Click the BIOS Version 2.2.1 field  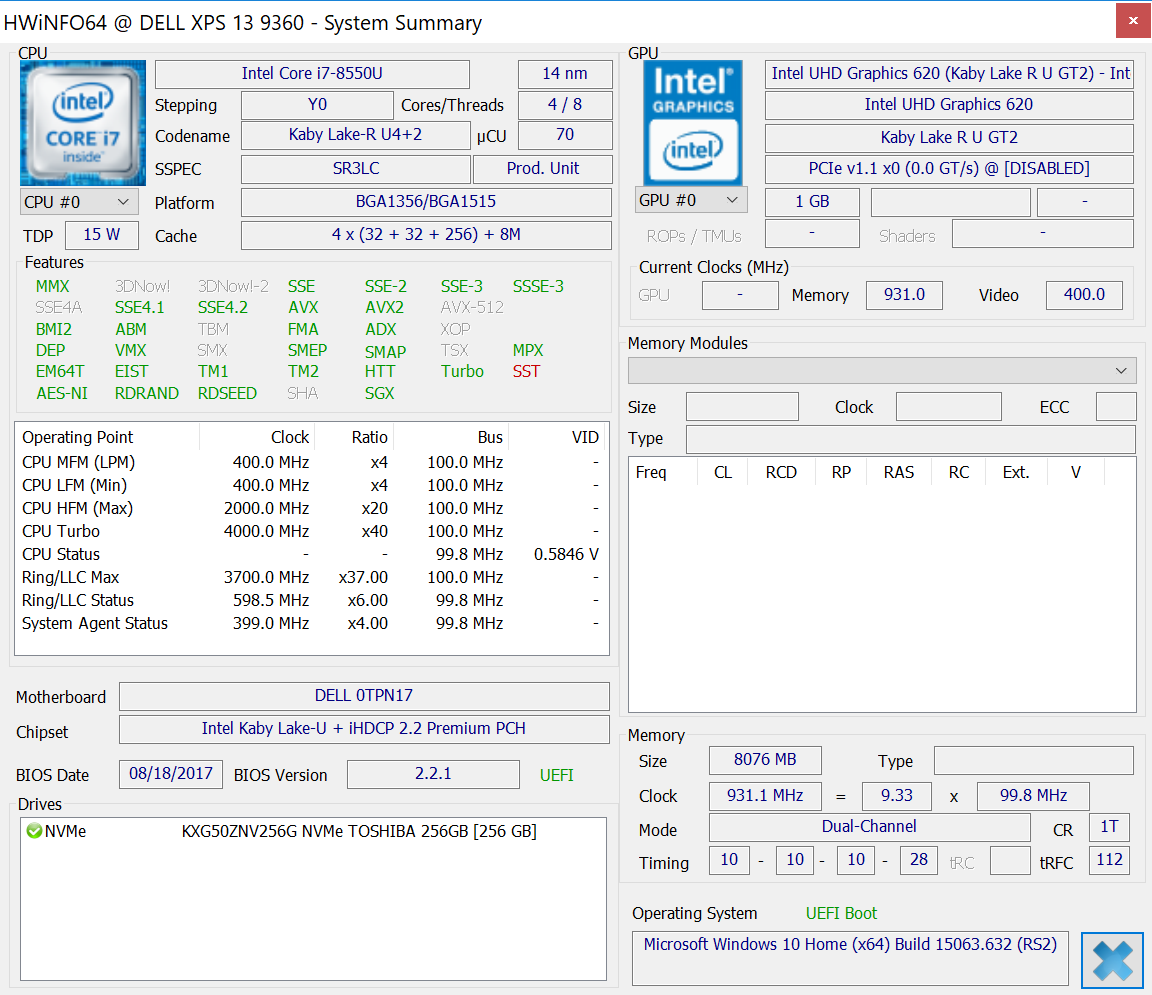tap(432, 774)
